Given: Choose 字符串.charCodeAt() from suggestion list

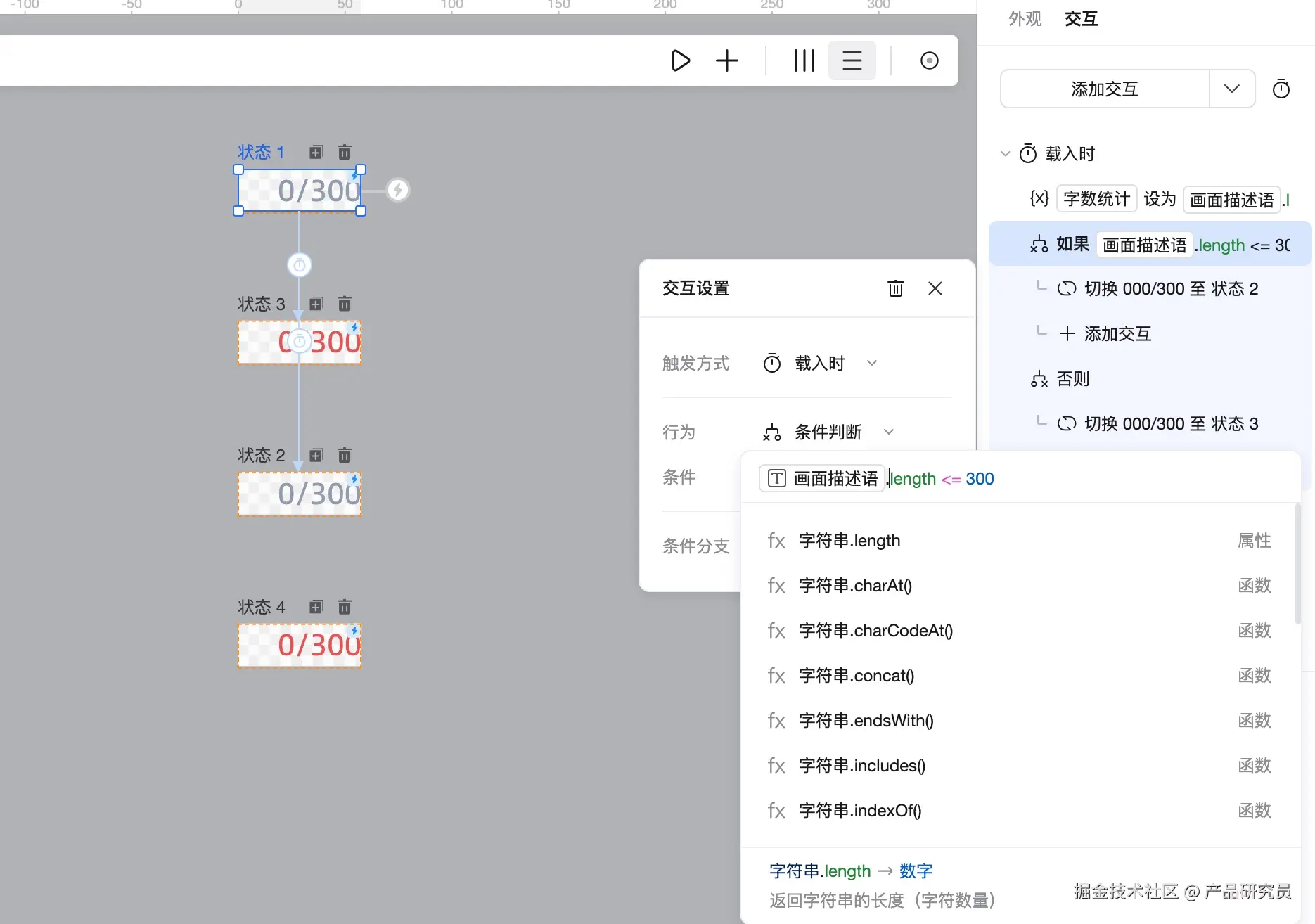Looking at the screenshot, I should point(1020,631).
